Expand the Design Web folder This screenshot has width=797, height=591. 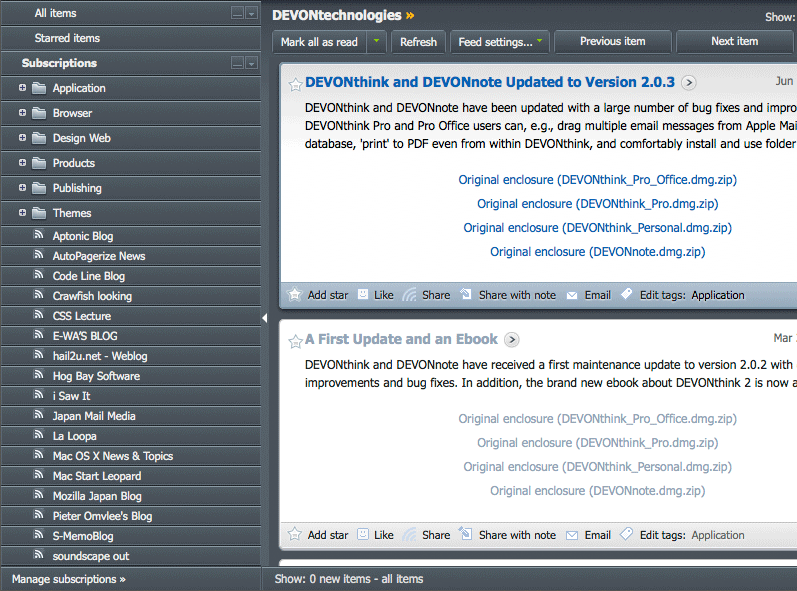[x=22, y=137]
